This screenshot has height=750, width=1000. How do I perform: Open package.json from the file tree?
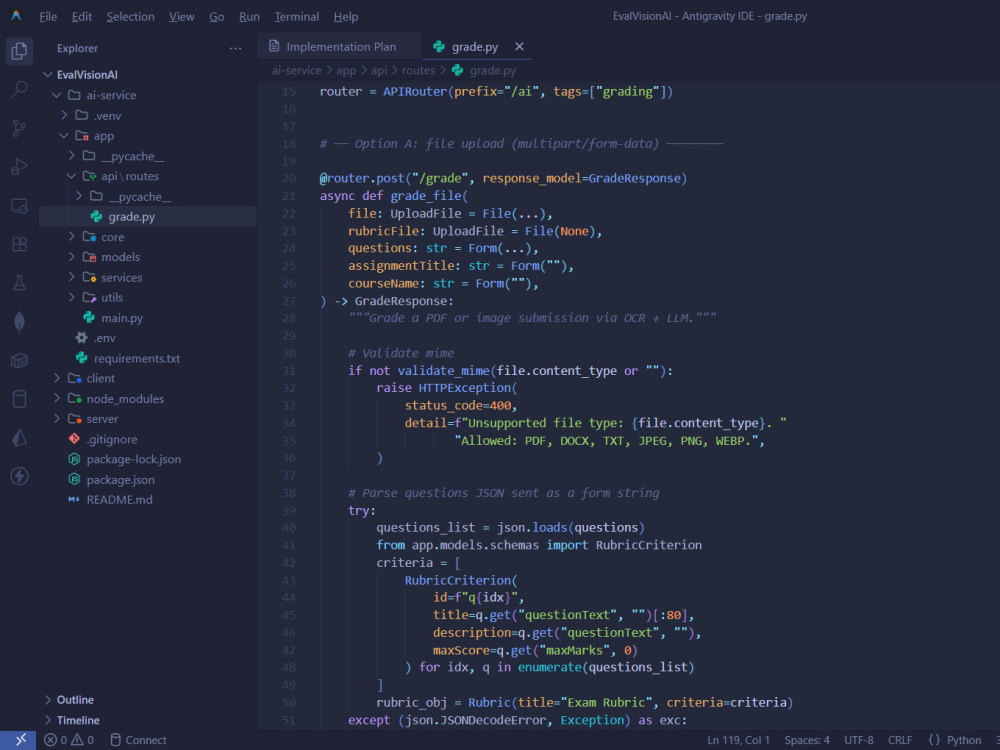click(121, 480)
